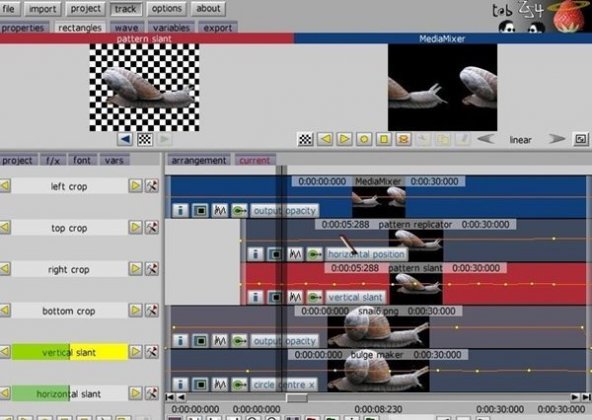Screen dimensions: 592x420
Task: Click the orange loop icon in MediaMixer toolbar
Action: [x=403, y=139]
